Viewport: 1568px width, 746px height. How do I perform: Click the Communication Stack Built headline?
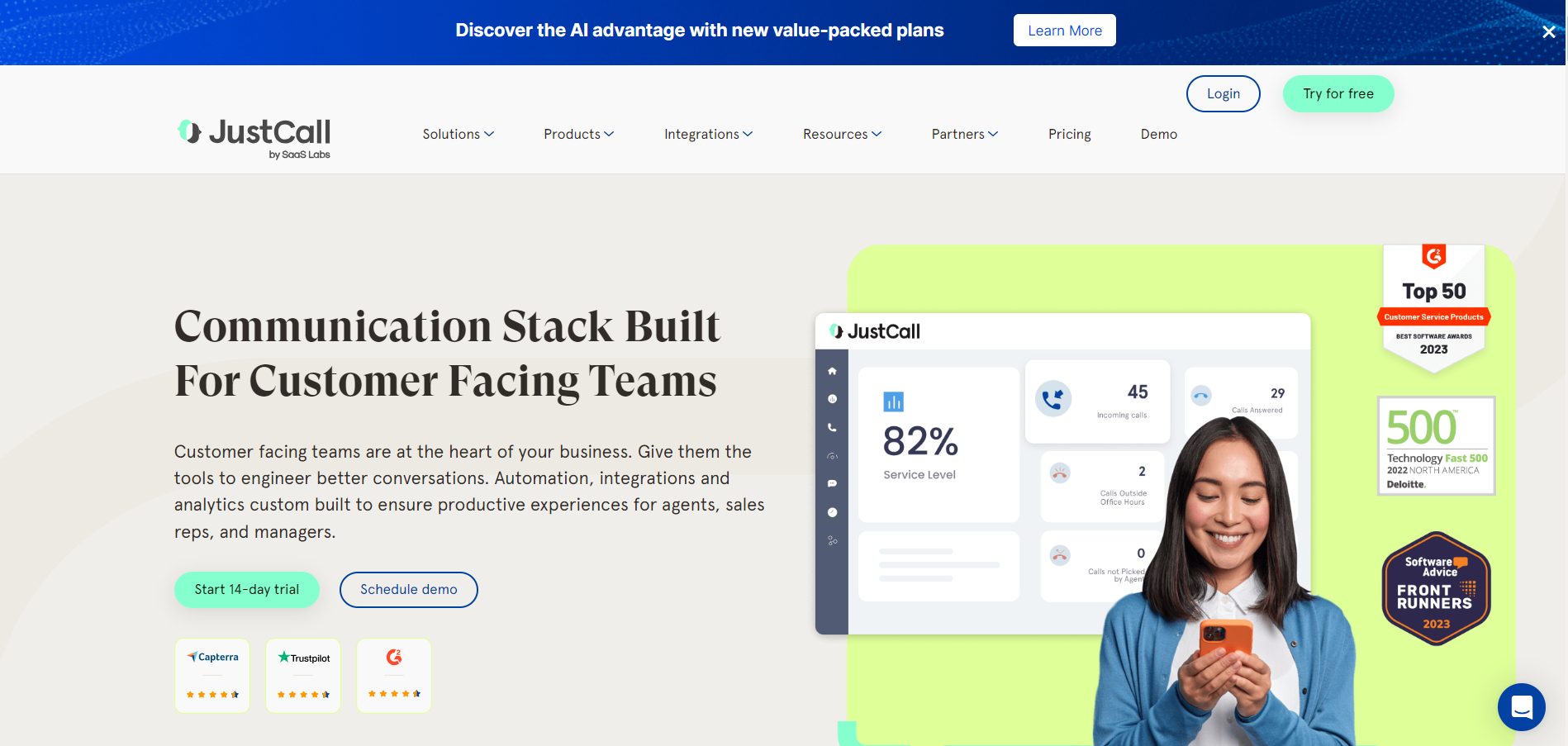(447, 353)
